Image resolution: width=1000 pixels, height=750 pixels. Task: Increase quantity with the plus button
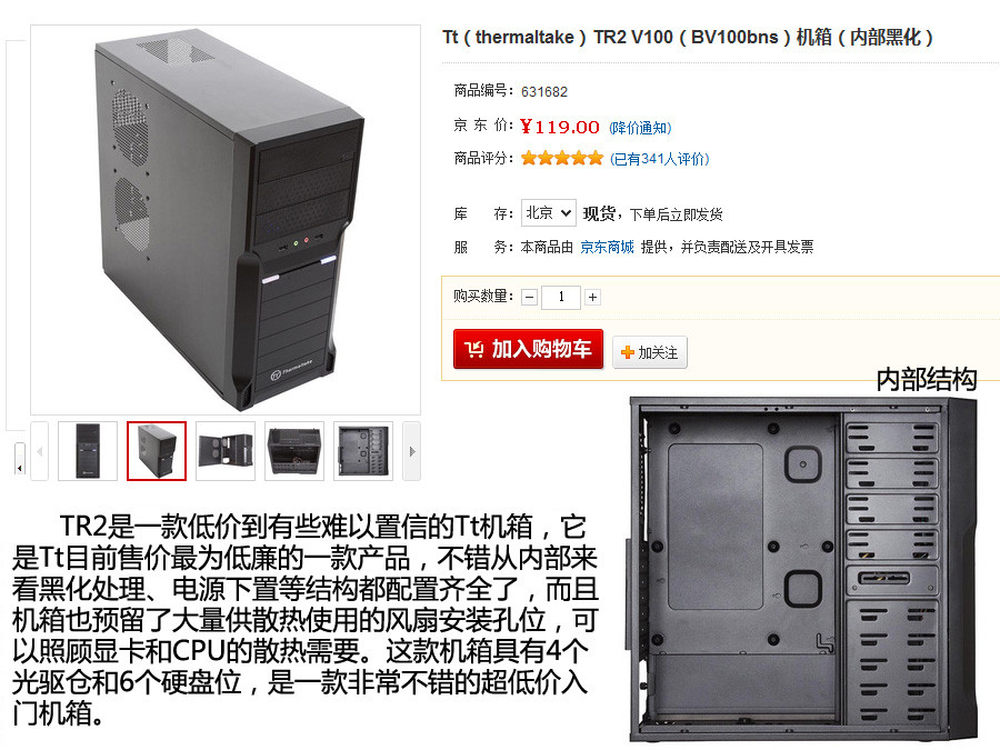tap(592, 297)
